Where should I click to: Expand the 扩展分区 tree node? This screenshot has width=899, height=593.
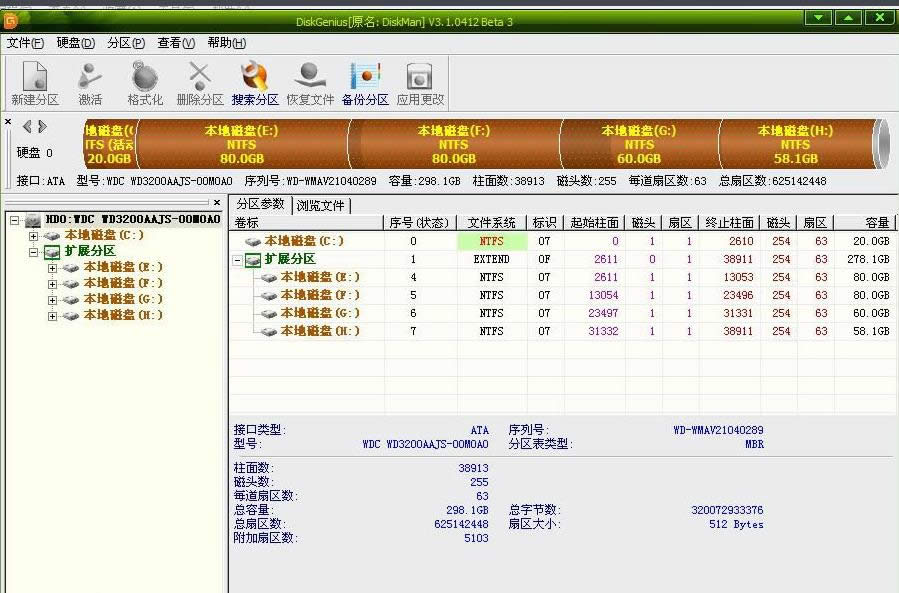[33, 251]
